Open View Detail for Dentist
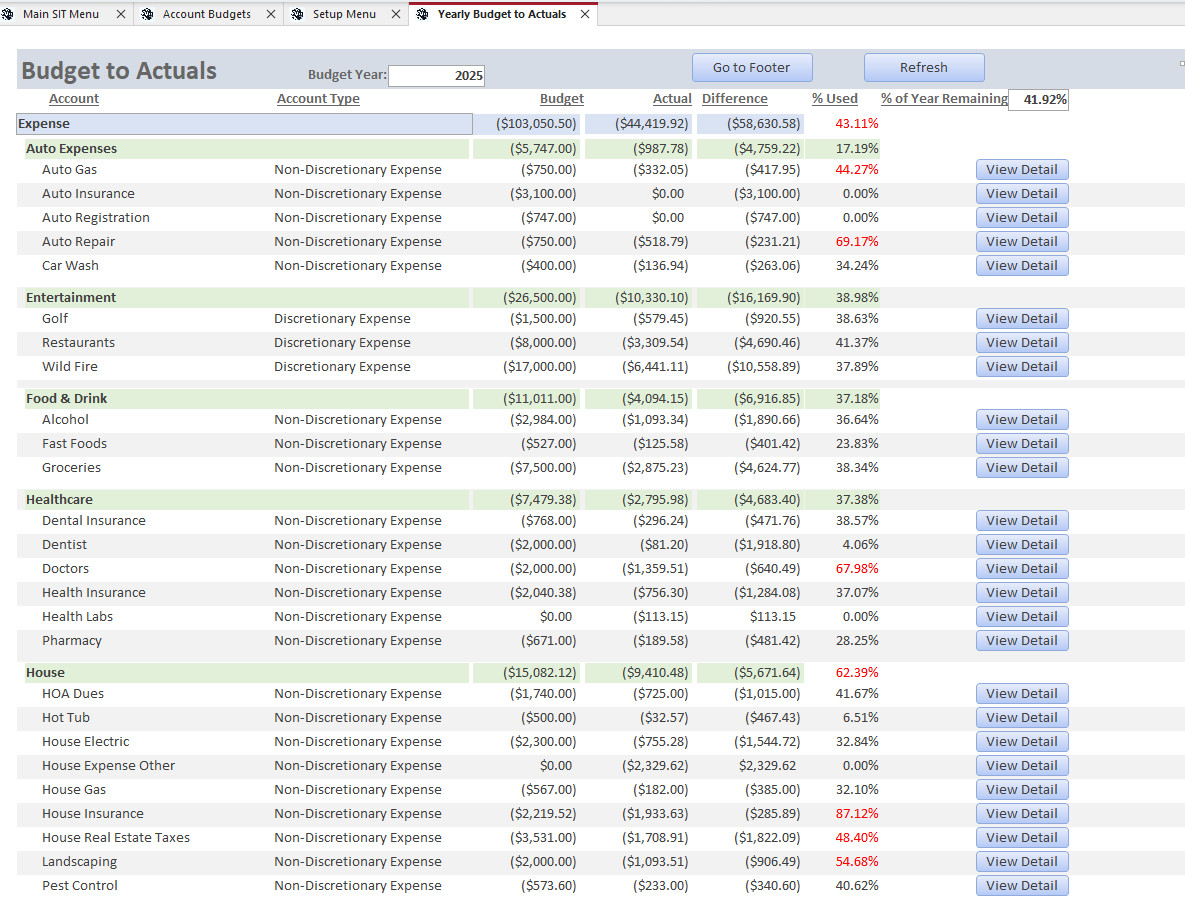The height and width of the screenshot is (897, 1185). [1022, 545]
